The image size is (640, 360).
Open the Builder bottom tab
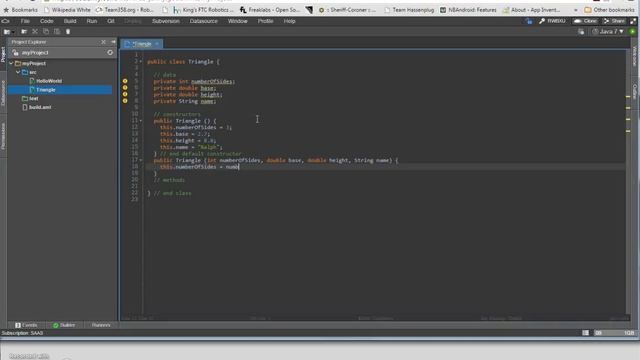[x=64, y=325]
